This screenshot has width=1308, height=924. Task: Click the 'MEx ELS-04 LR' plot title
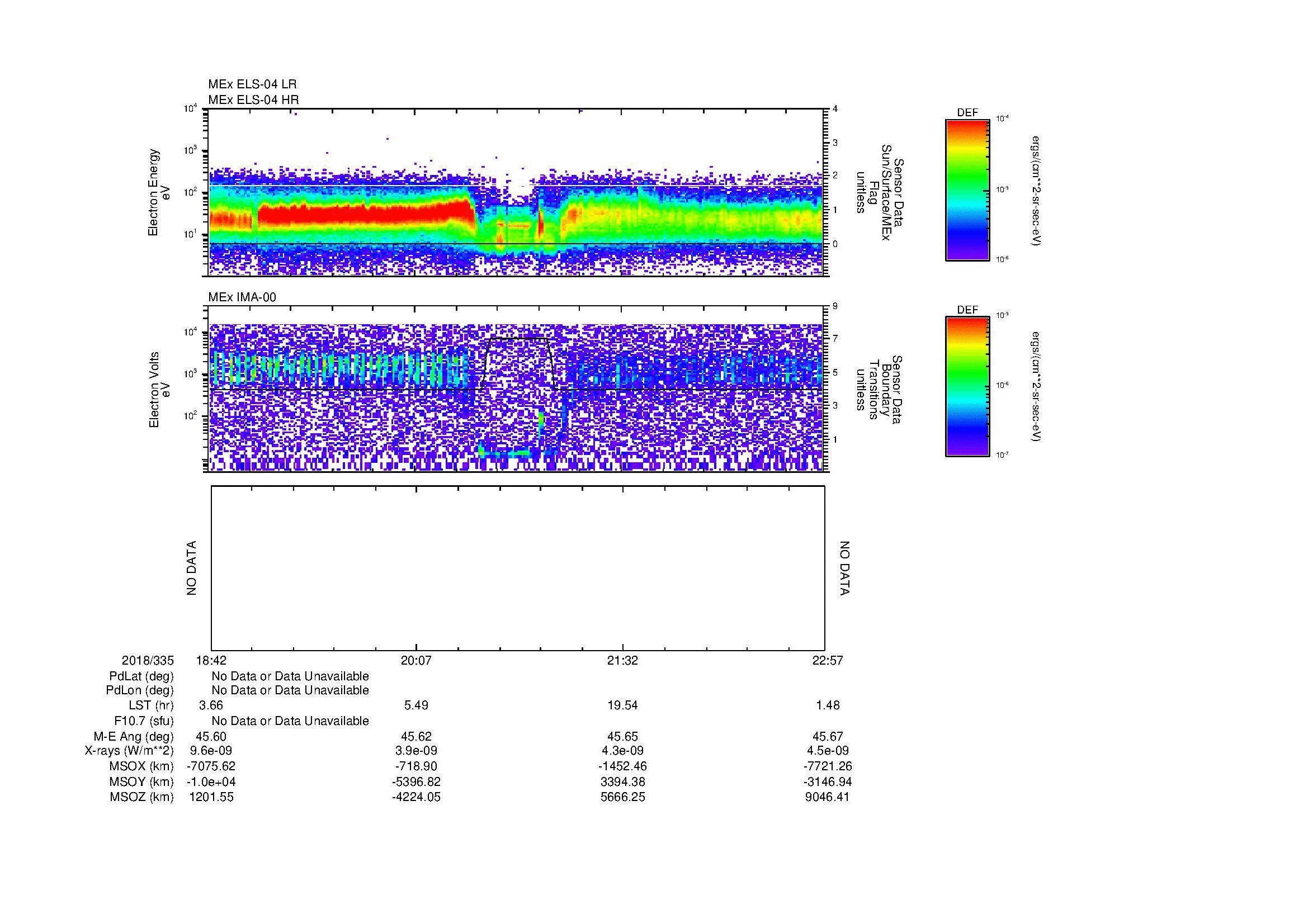(252, 84)
